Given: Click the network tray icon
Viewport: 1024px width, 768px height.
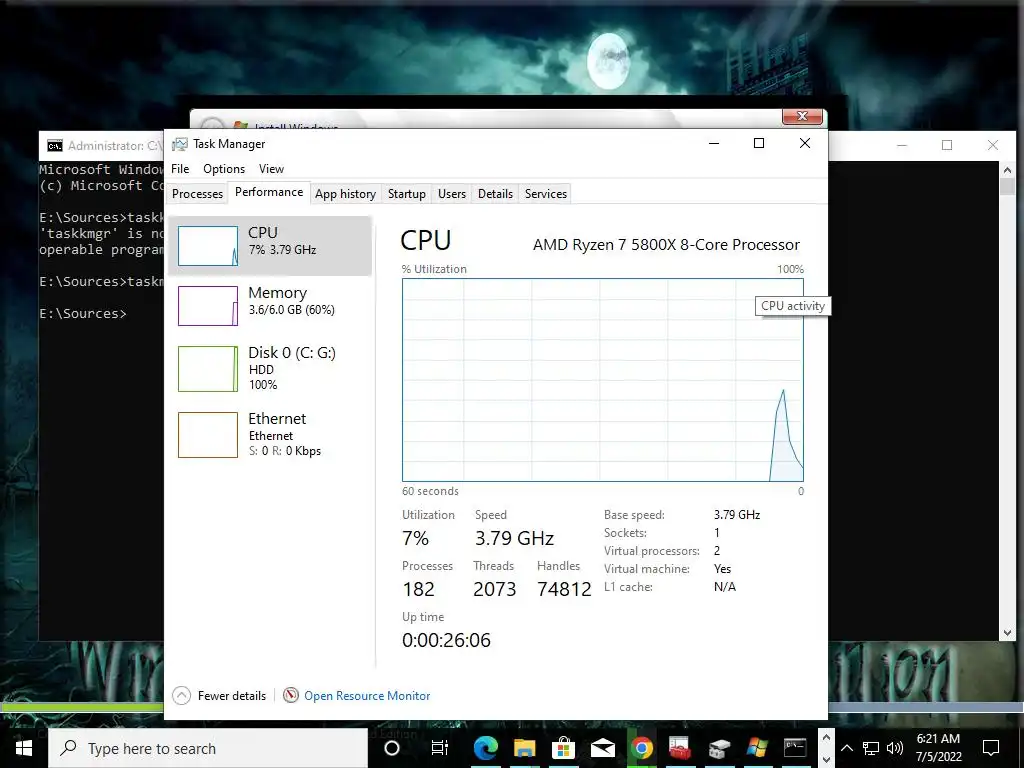Looking at the screenshot, I should click(x=871, y=748).
